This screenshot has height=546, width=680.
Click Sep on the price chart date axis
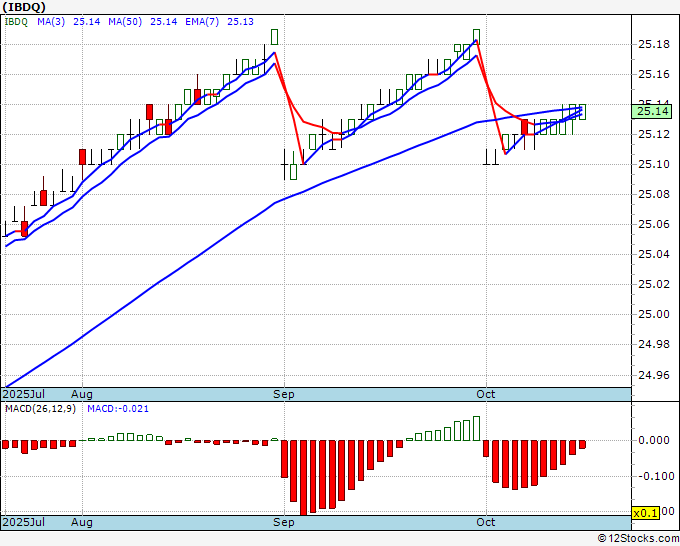[284, 394]
